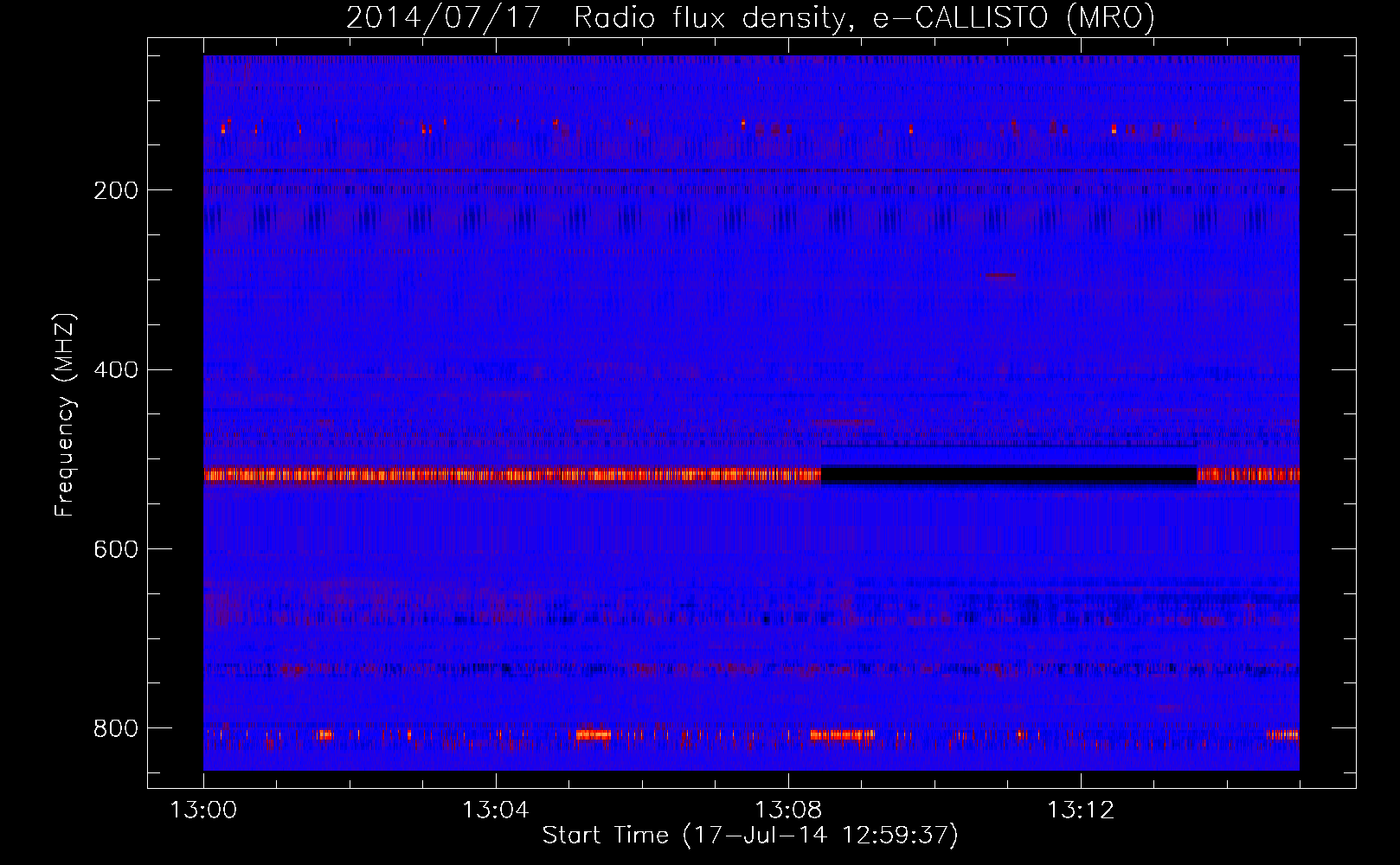Click the 800 frequency axis label
1400x865 pixels.
pyautogui.click(x=116, y=728)
